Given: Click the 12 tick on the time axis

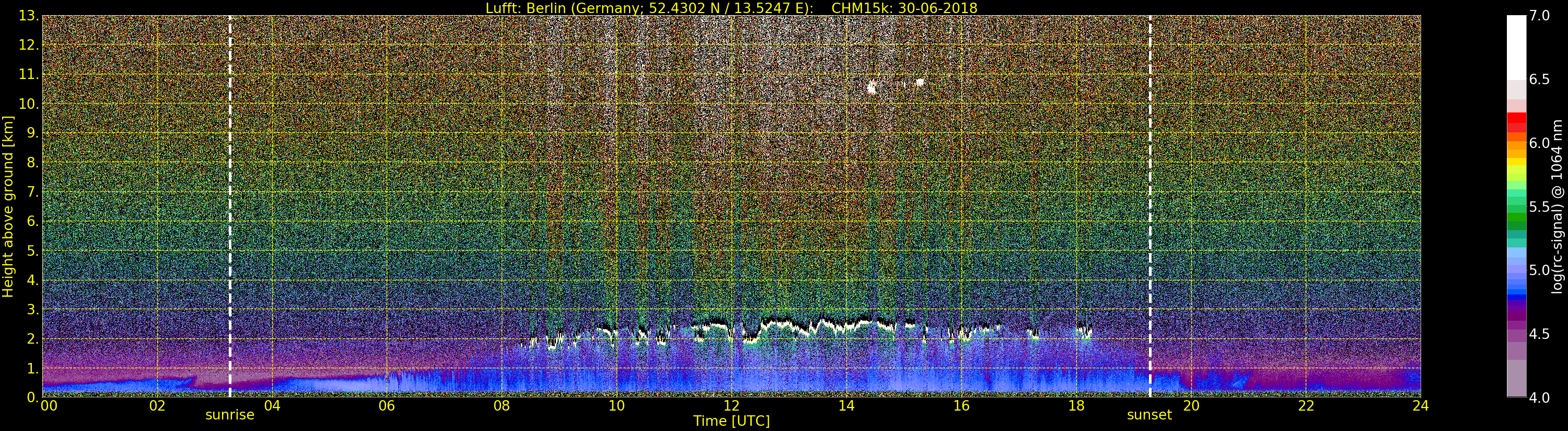Looking at the screenshot, I should click(x=731, y=406).
